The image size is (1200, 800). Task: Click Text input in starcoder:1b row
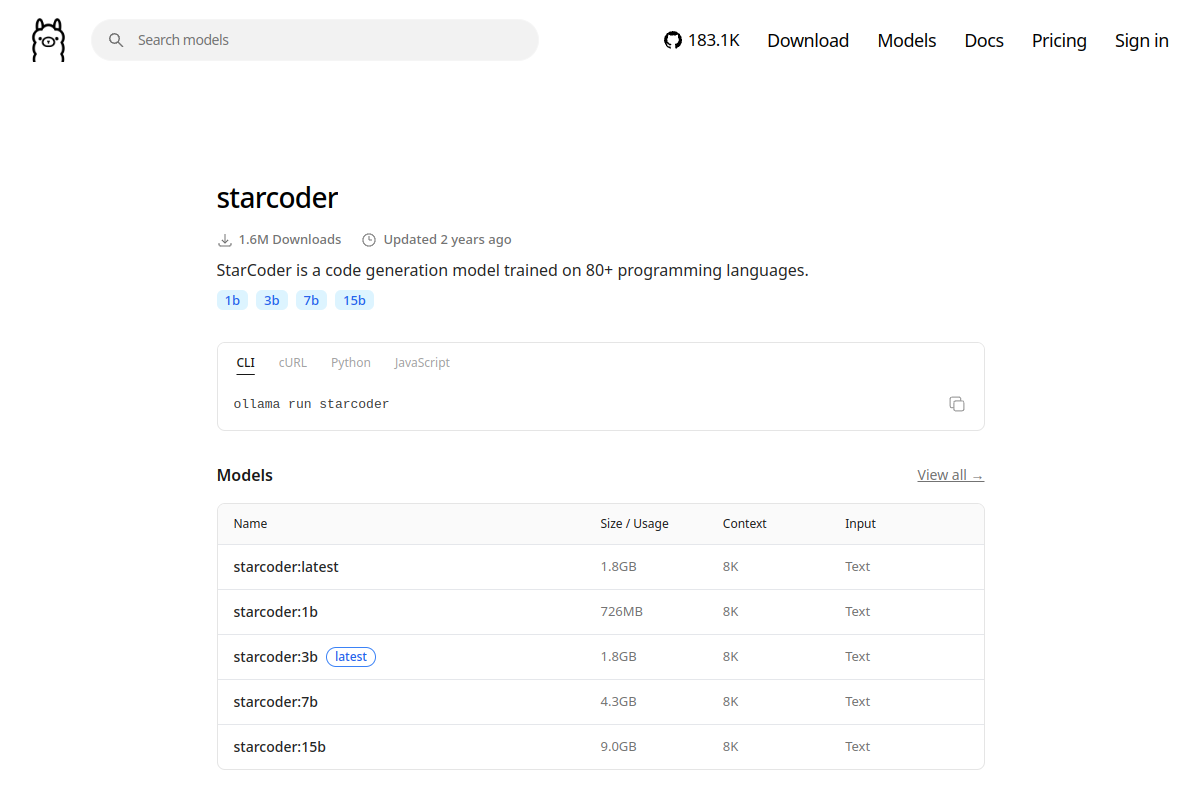pos(857,612)
